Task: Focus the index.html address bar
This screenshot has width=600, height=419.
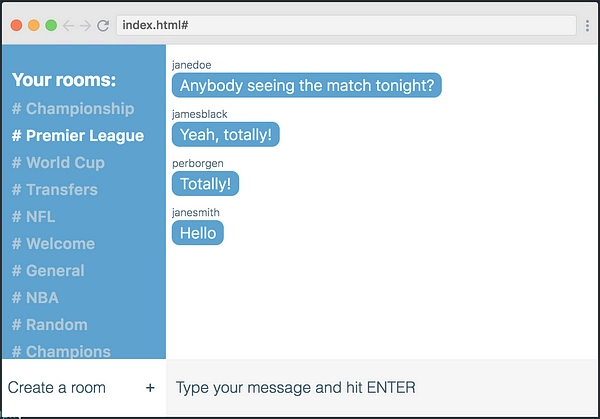Action: tap(346, 25)
